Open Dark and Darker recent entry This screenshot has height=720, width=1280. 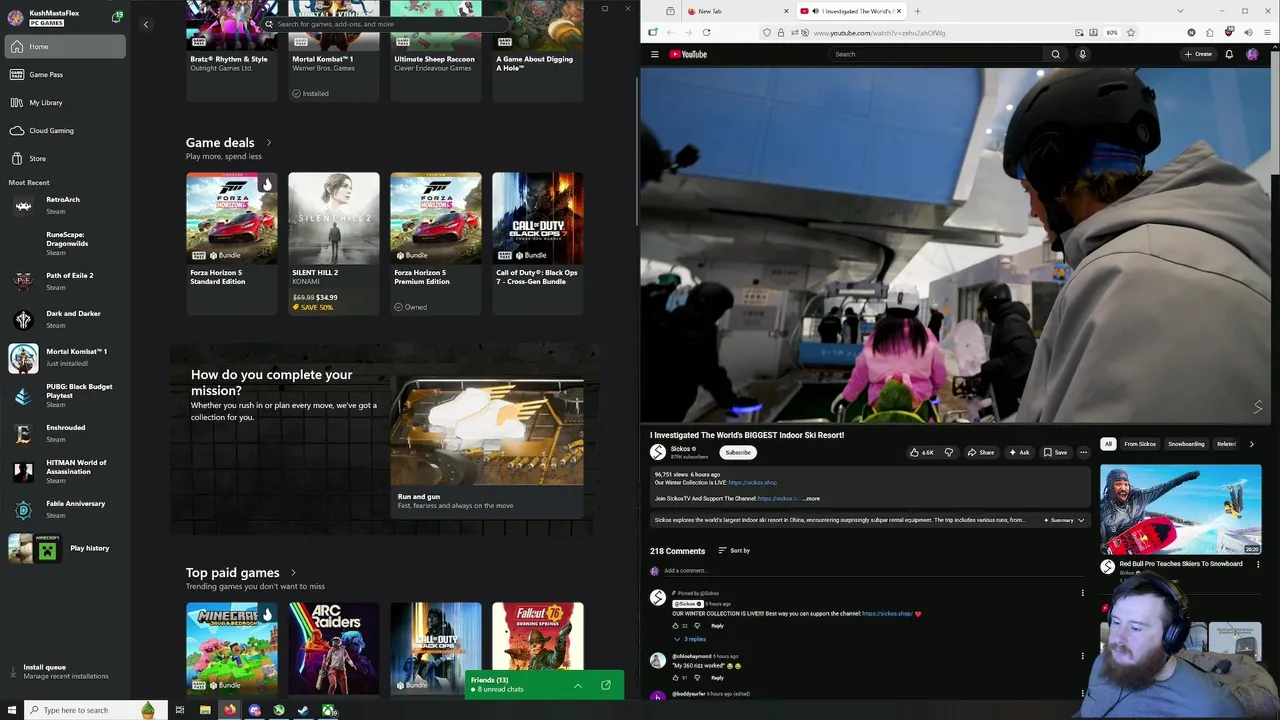pyautogui.click(x=64, y=319)
